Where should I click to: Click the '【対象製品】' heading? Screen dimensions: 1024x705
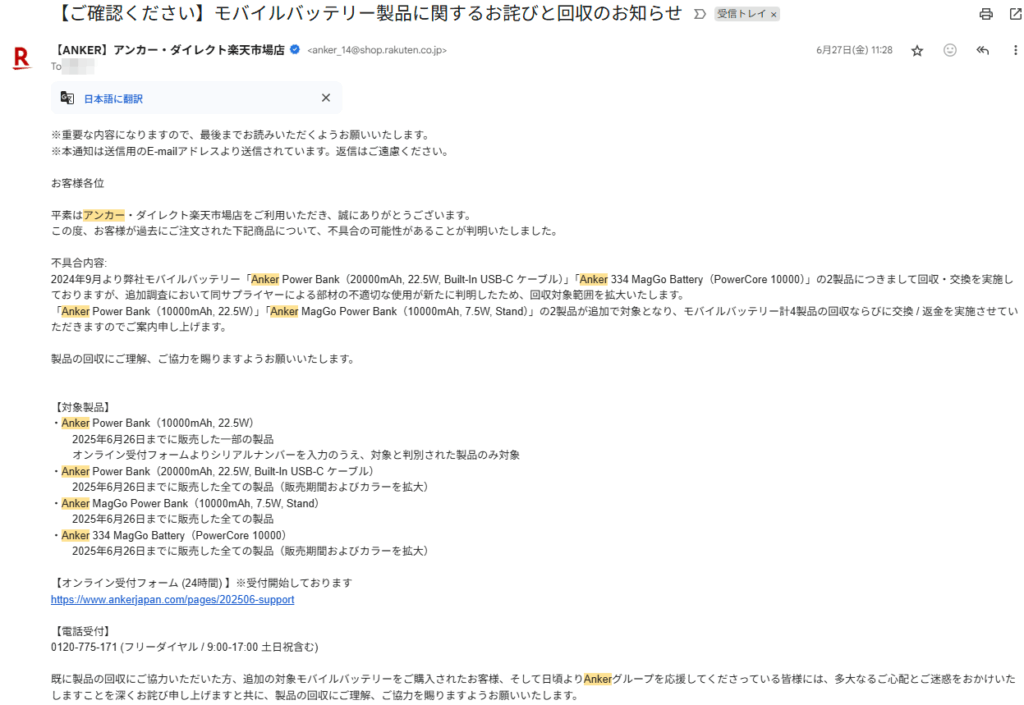click(x=81, y=407)
